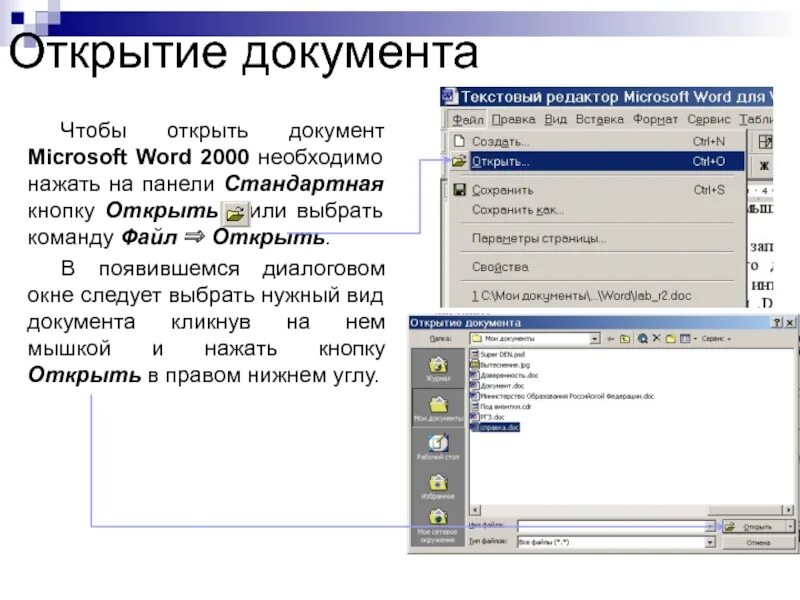Expand the Папка folder dropdown
The image size is (800, 600).
[x=594, y=339]
